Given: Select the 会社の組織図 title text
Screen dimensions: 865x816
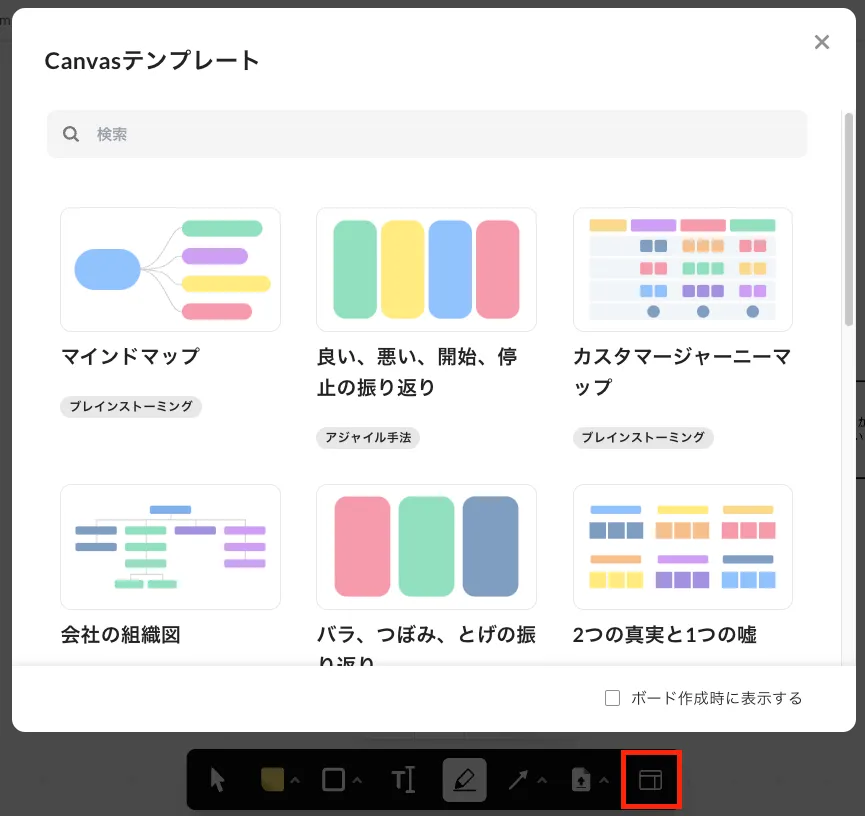Looking at the screenshot, I should click(x=121, y=634).
